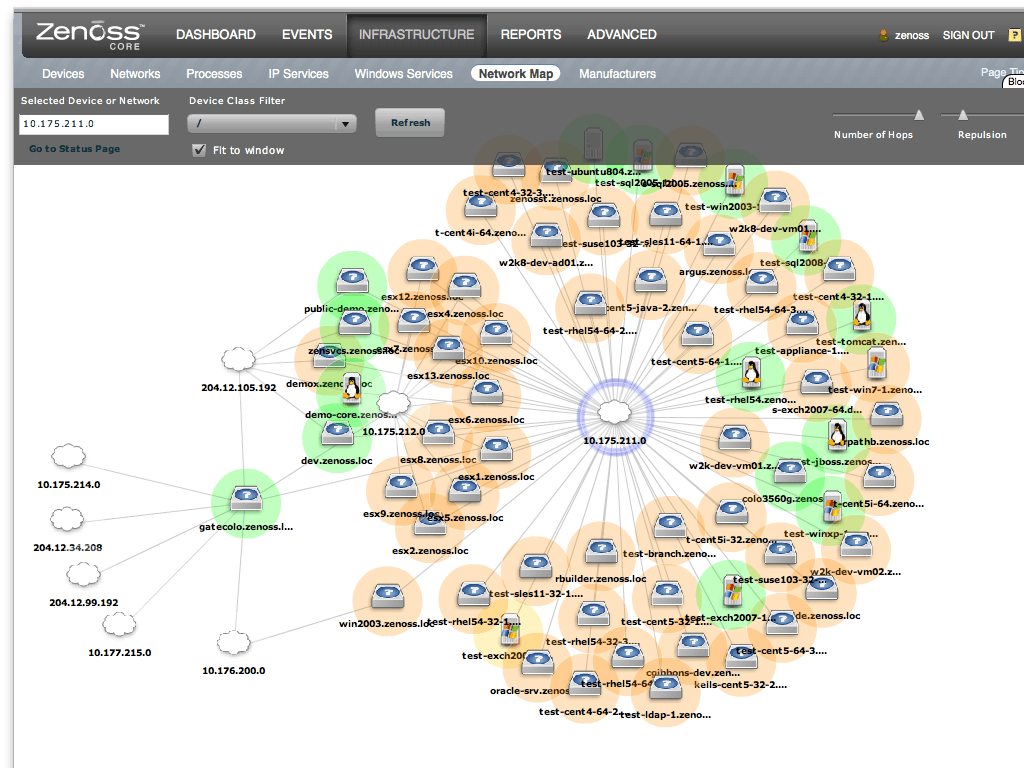Click the dev.zenoss.loc device icon
The width and height of the screenshot is (1024, 768).
coord(337,434)
